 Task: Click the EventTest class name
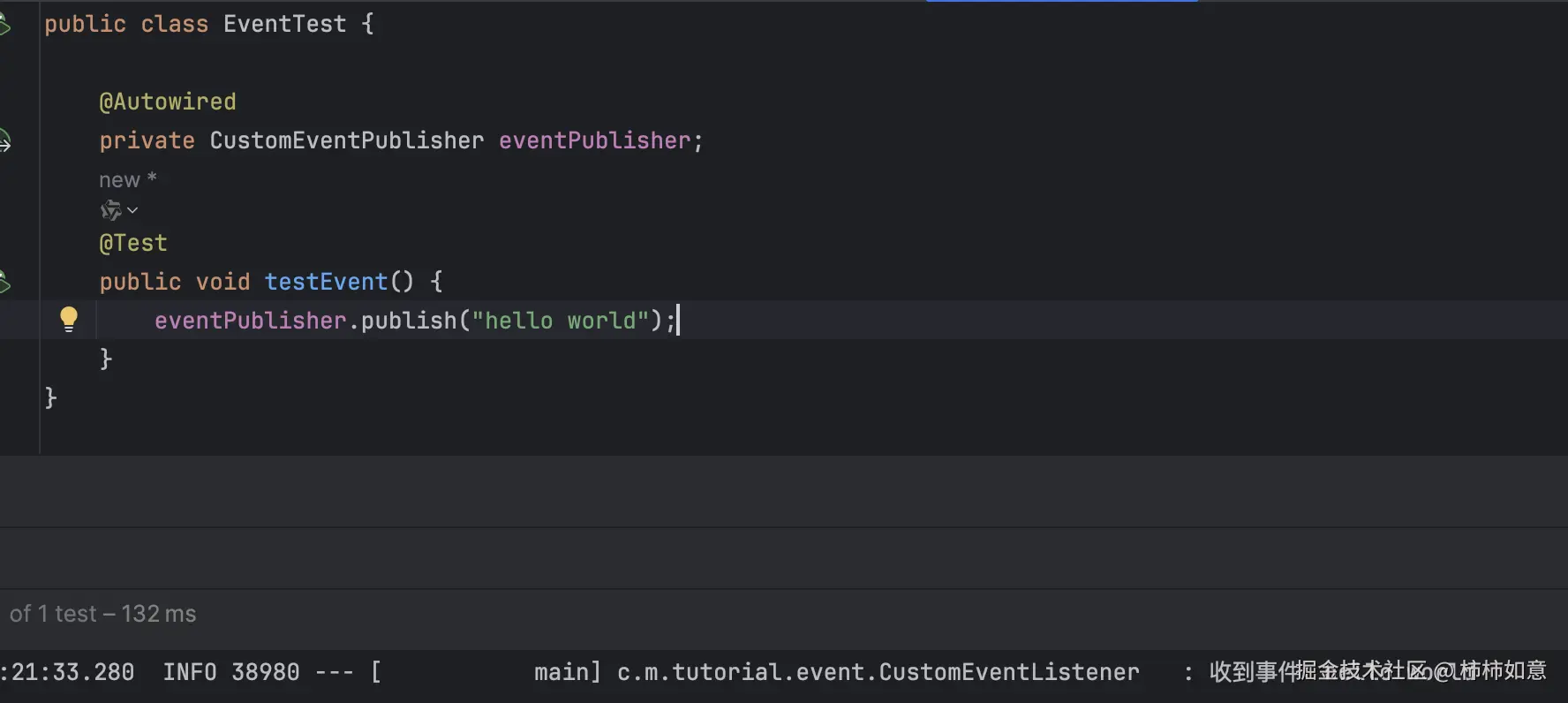(284, 25)
